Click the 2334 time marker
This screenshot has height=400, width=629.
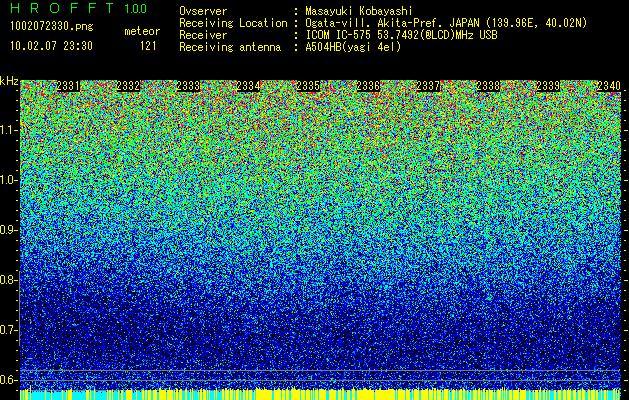248,86
